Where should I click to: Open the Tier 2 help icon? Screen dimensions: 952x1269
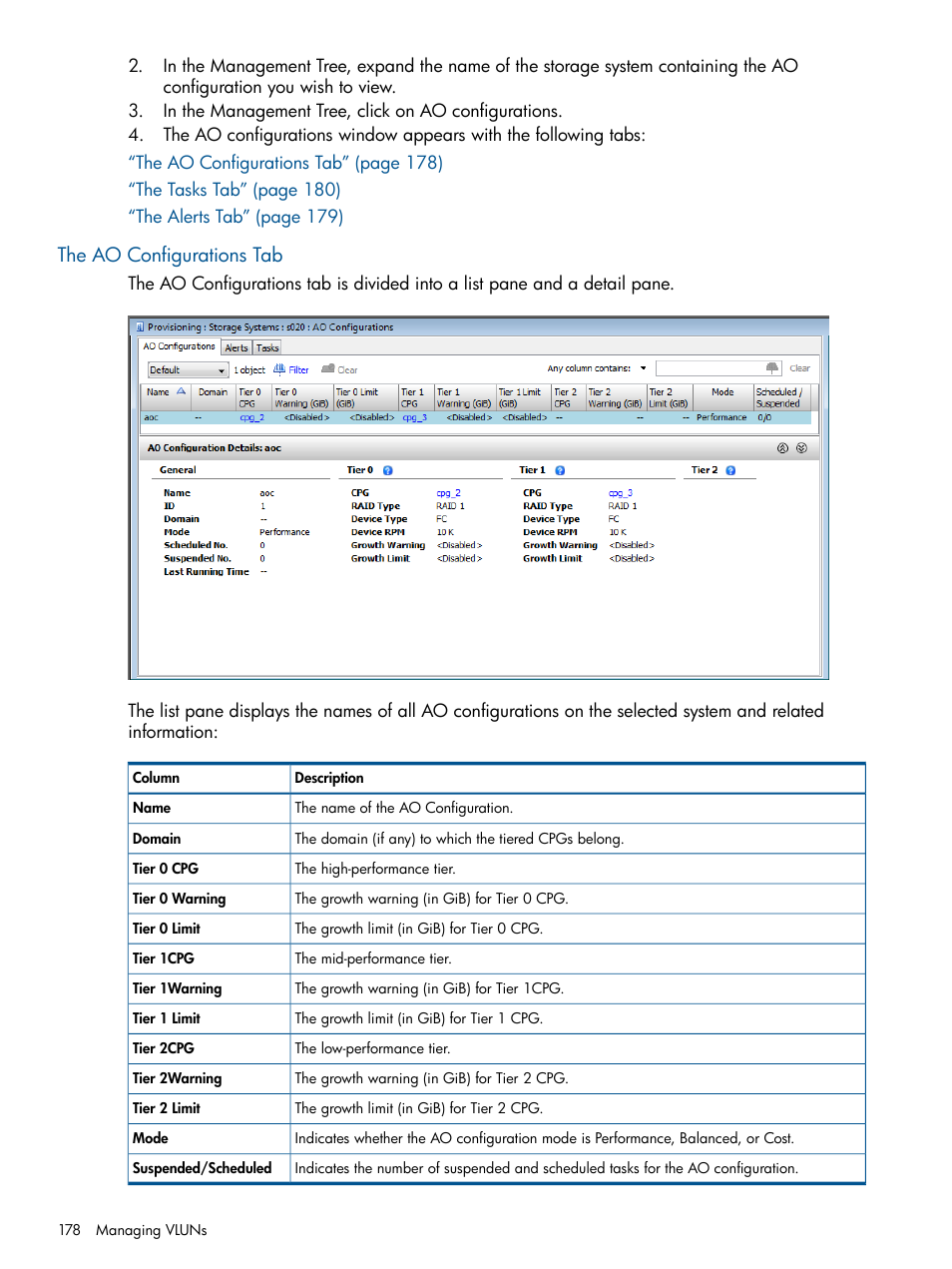[x=730, y=470]
